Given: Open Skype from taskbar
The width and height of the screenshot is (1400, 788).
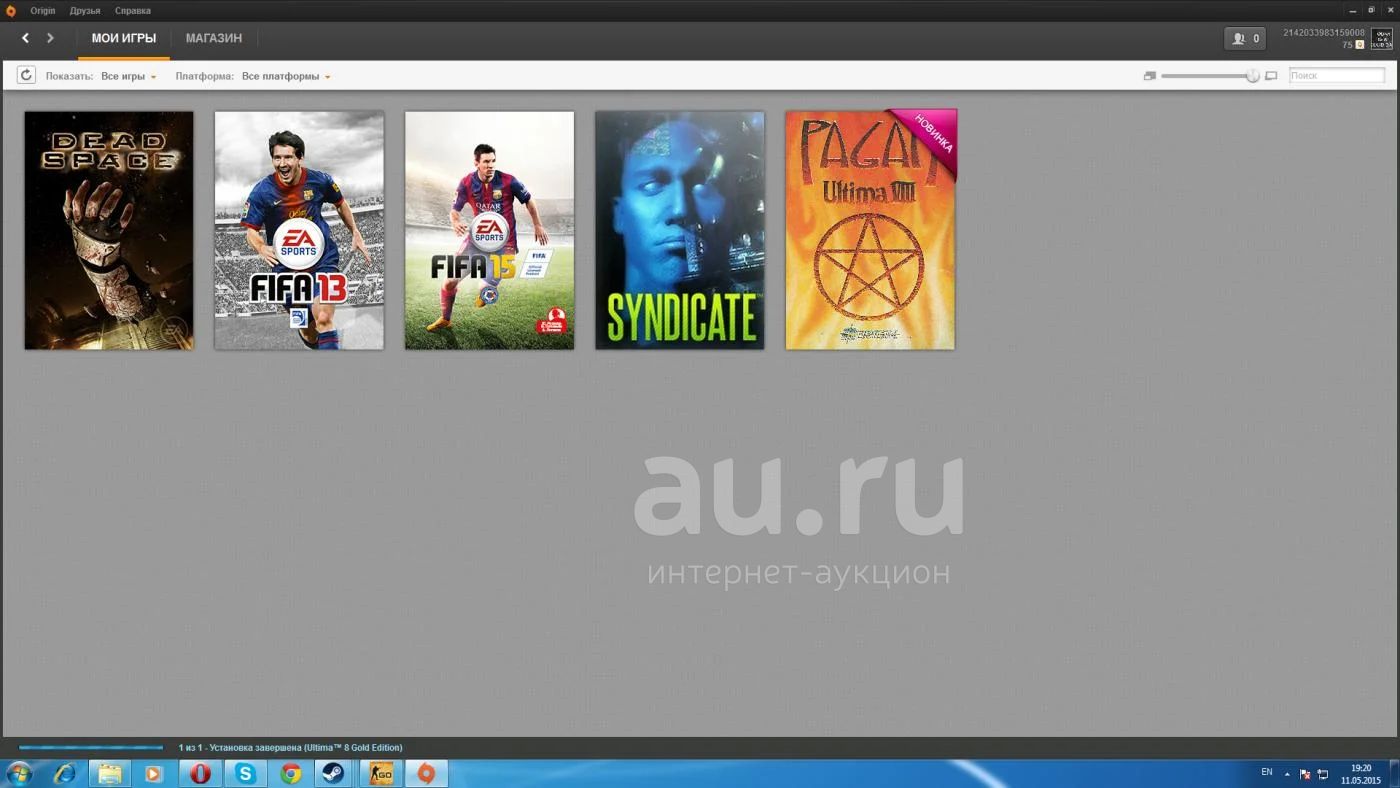Looking at the screenshot, I should pos(245,773).
